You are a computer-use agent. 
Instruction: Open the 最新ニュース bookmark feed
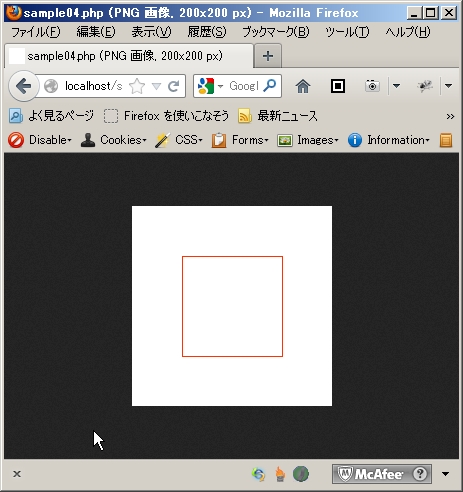point(278,116)
